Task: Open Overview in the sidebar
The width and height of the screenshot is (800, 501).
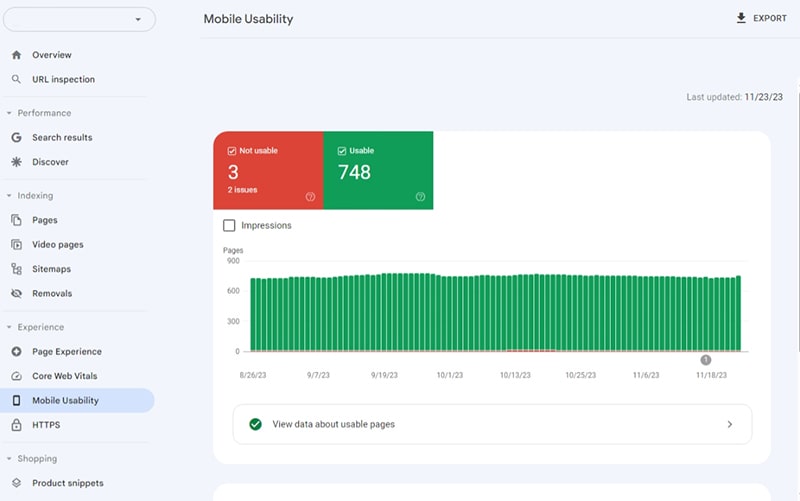Action: (x=52, y=55)
